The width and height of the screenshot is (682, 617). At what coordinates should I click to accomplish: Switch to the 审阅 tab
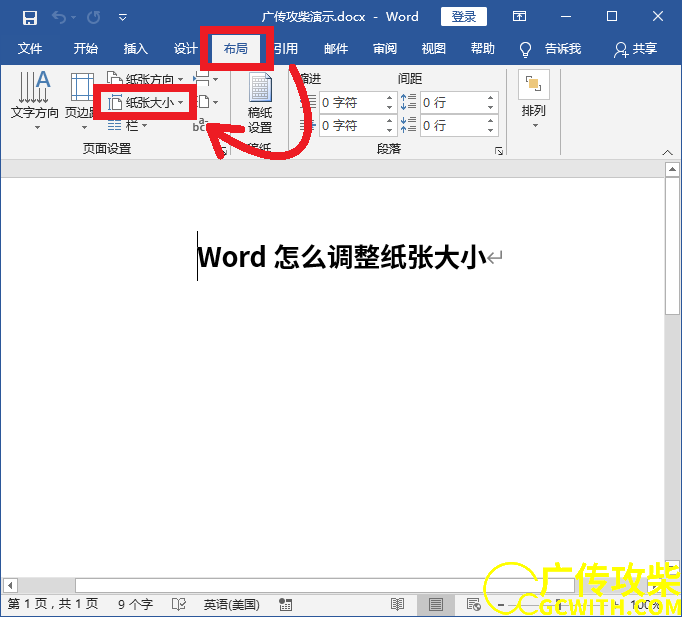(385, 48)
